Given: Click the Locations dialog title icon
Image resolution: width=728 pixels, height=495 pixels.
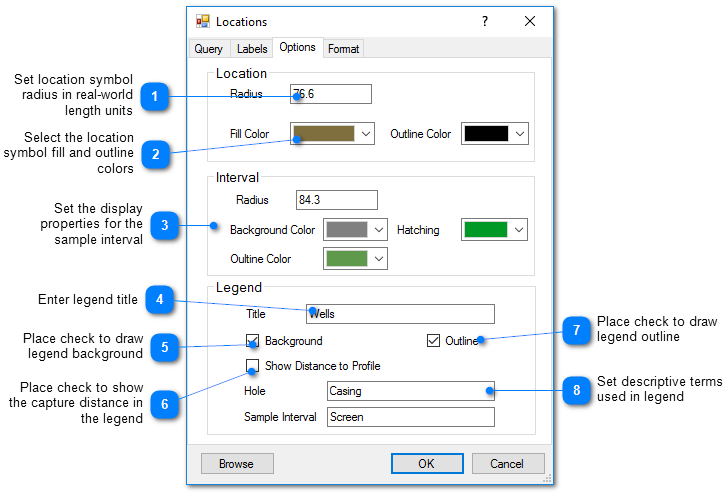Looking at the screenshot, I should 203,21.
